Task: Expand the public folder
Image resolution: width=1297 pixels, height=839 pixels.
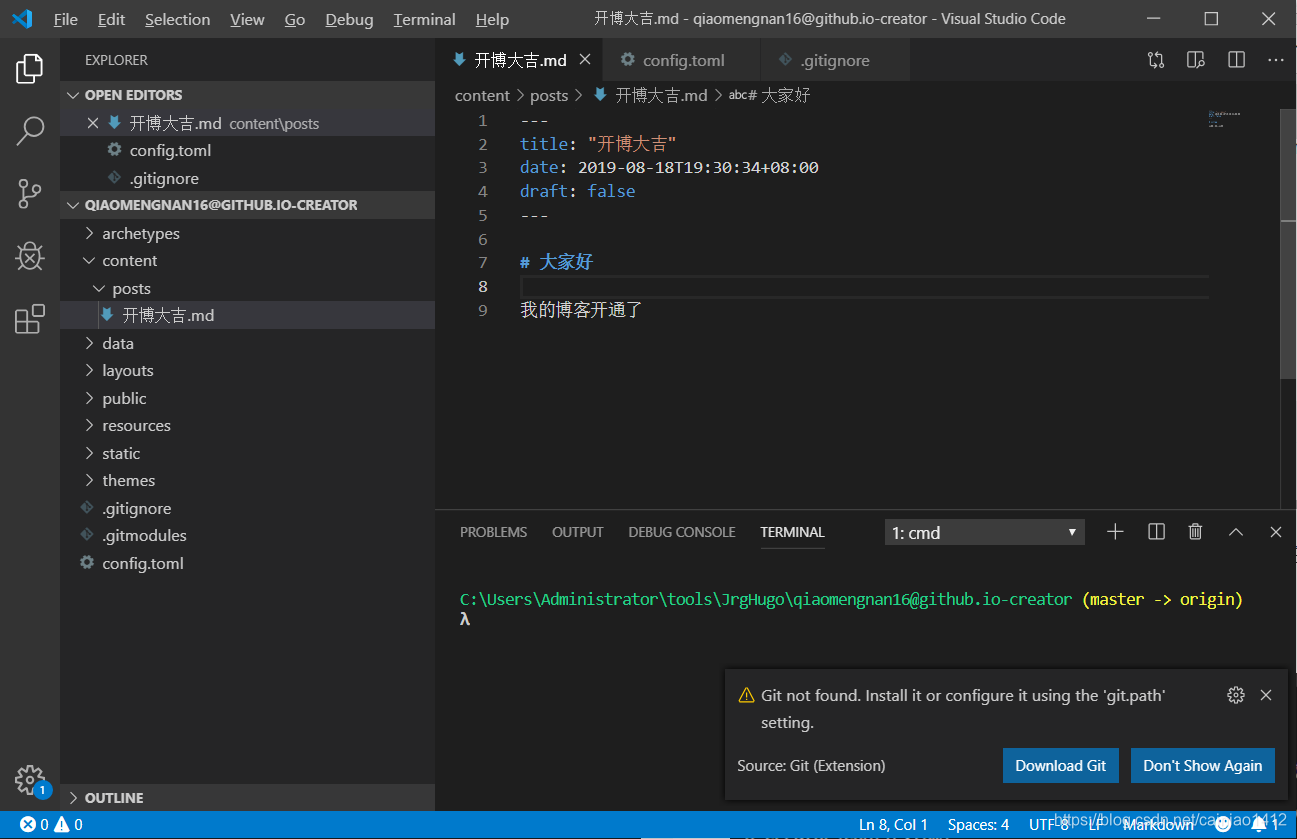Action: pyautogui.click(x=247, y=398)
